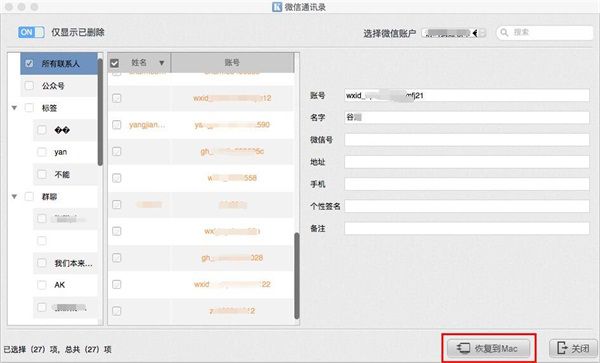Check the AK group checkbox
The width and height of the screenshot is (600, 363).
click(42, 285)
